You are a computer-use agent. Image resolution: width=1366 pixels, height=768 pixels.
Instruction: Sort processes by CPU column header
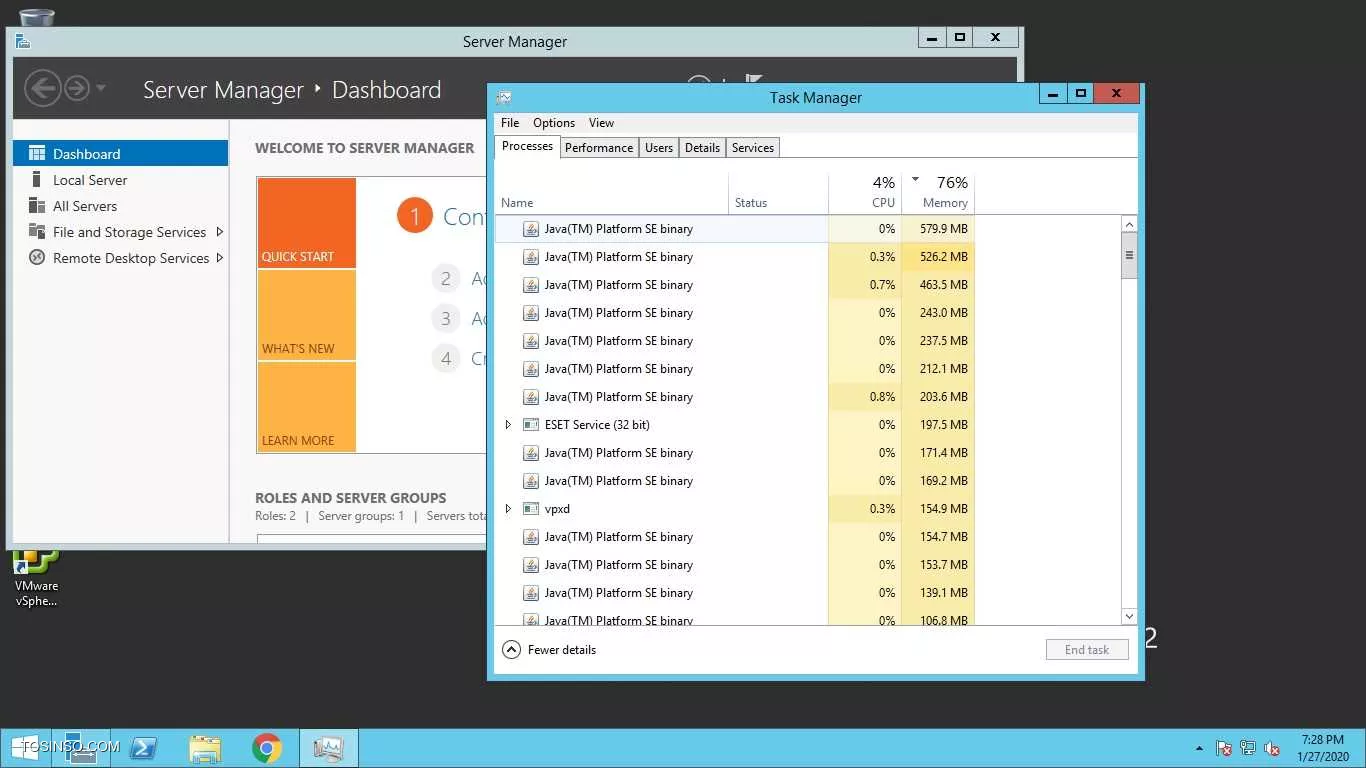(865, 192)
